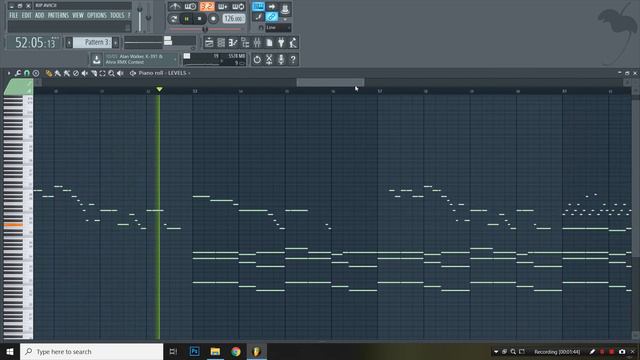Open the piano roll Tools wrench menu
Screen dimensions: 640x360
tap(18, 73)
